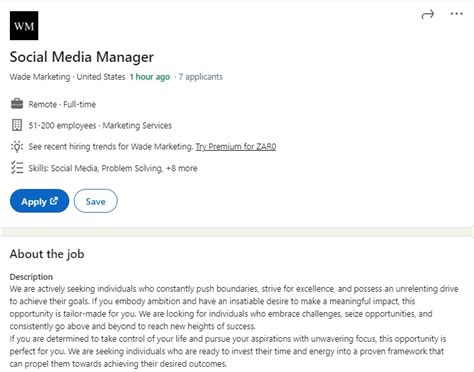The height and width of the screenshot is (372, 474).
Task: Click 'Remote · Full-time' text
Action: [x=62, y=104]
